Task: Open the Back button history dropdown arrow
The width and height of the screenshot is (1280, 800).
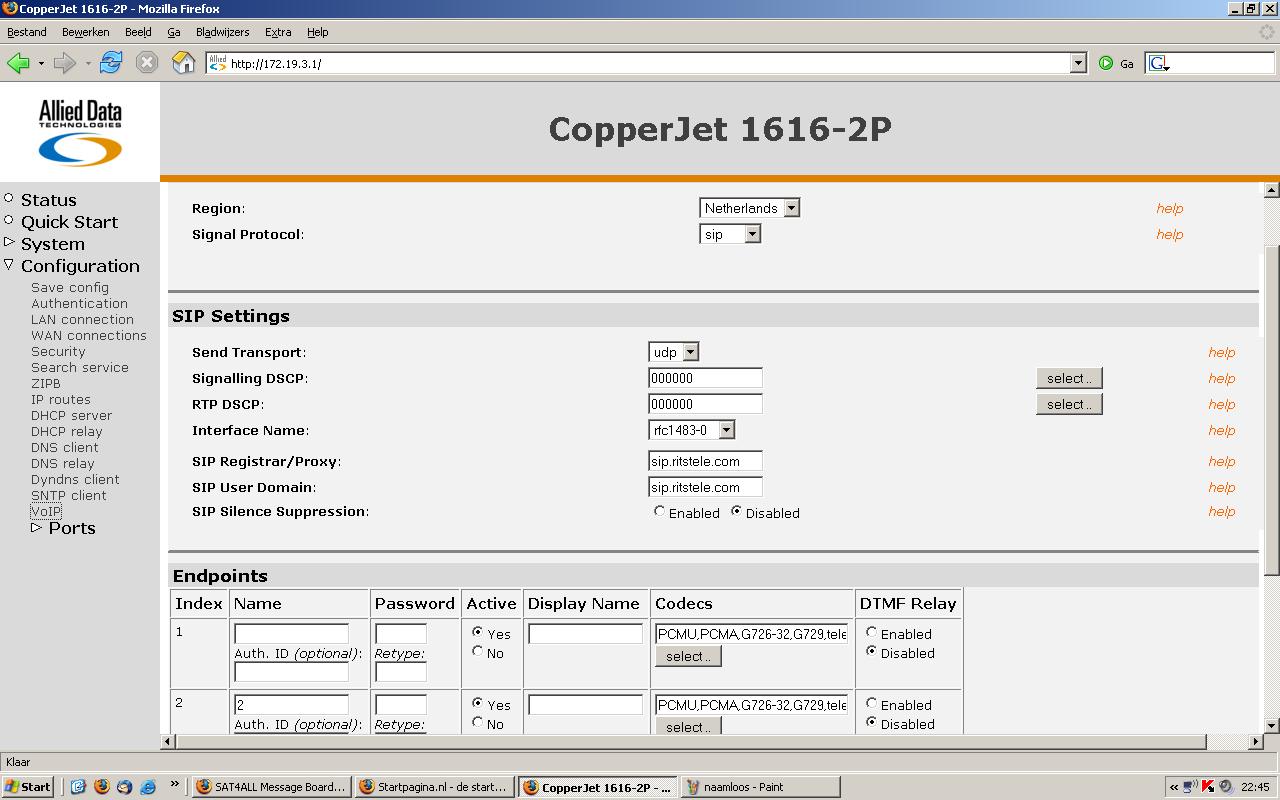Action: [41, 63]
